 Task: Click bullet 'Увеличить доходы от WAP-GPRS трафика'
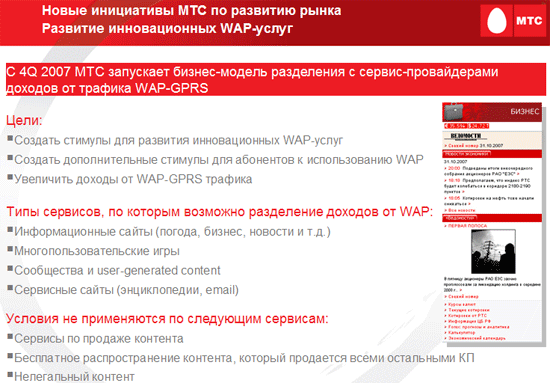133,179
